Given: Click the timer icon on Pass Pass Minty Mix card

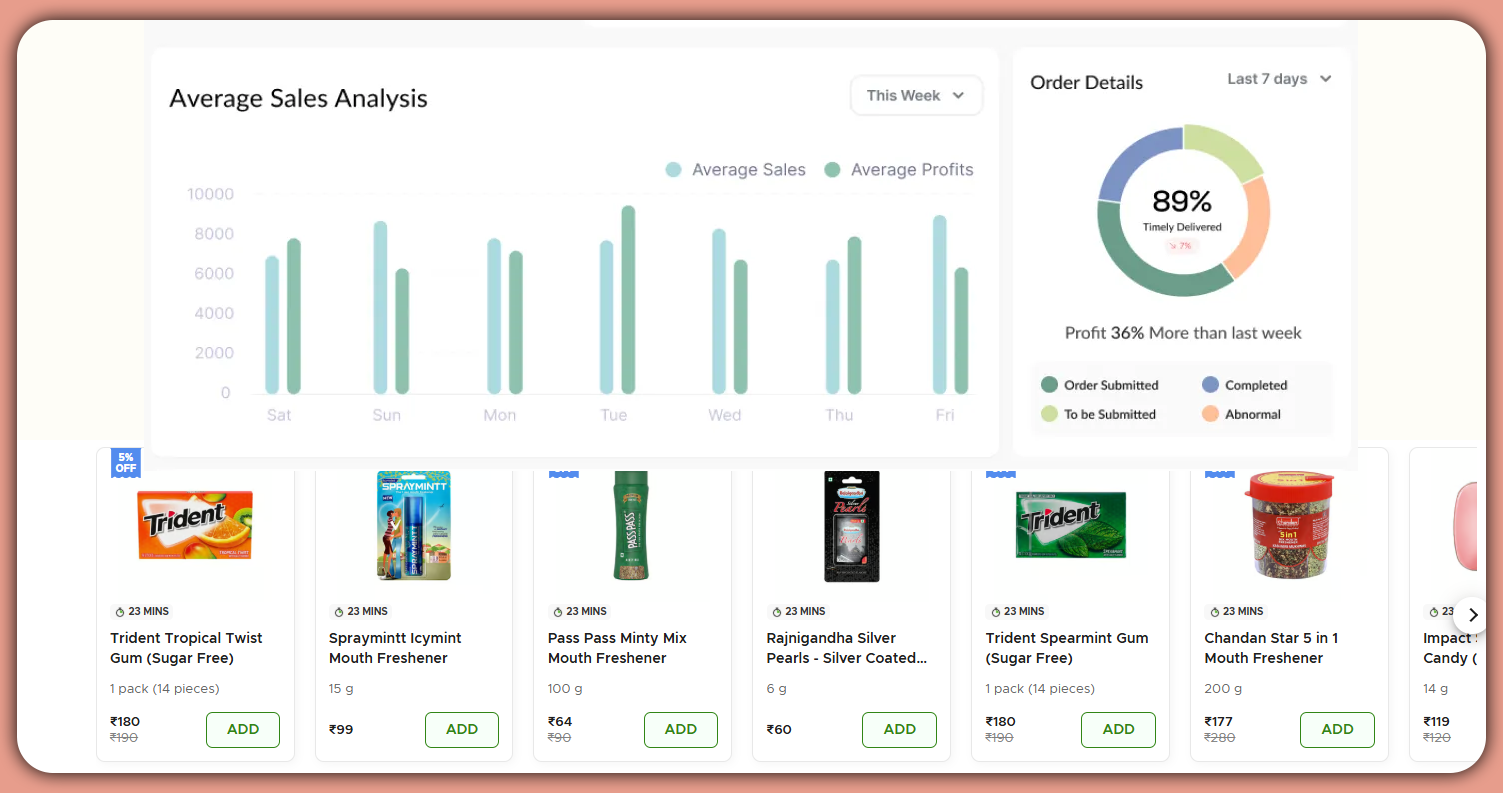Looking at the screenshot, I should tap(556, 611).
